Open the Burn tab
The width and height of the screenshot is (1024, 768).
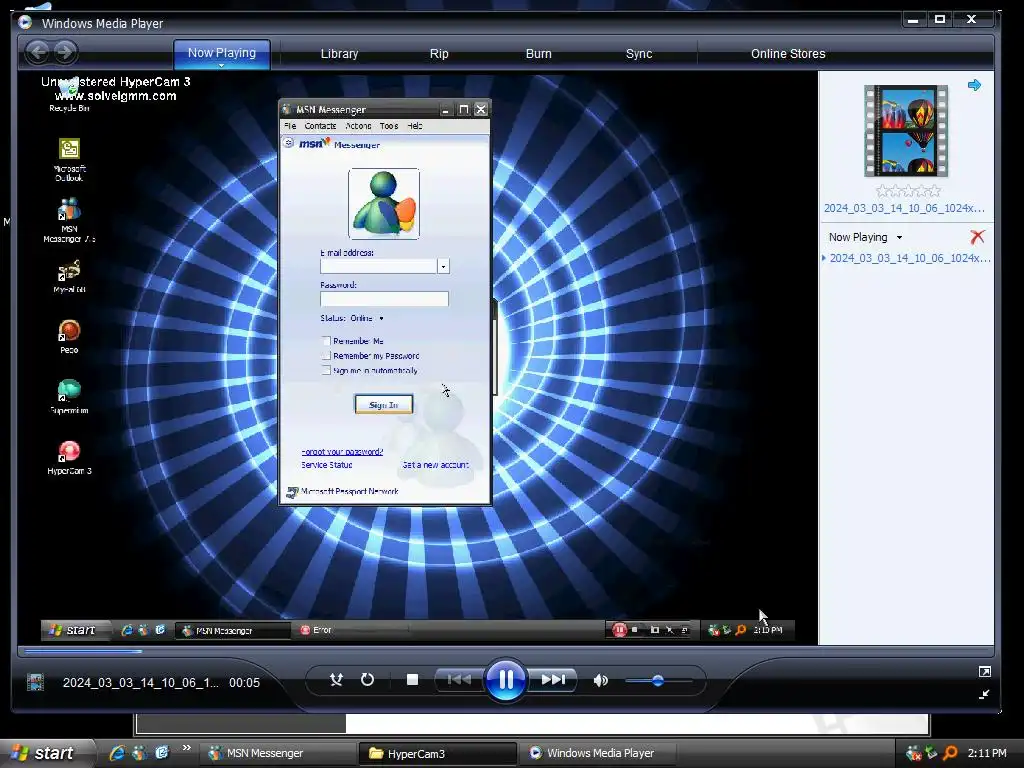(x=539, y=54)
